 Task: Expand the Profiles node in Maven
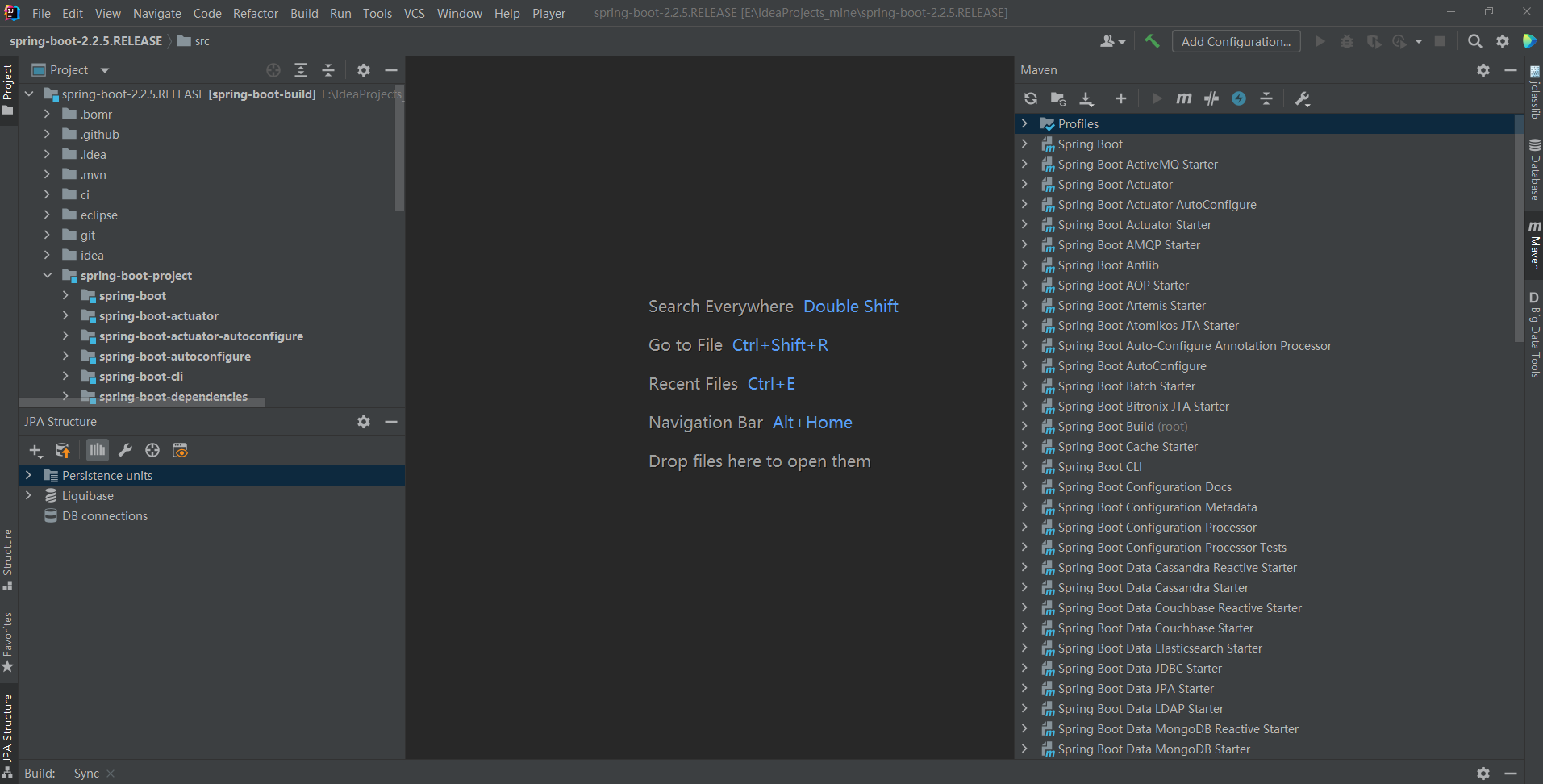click(1024, 123)
